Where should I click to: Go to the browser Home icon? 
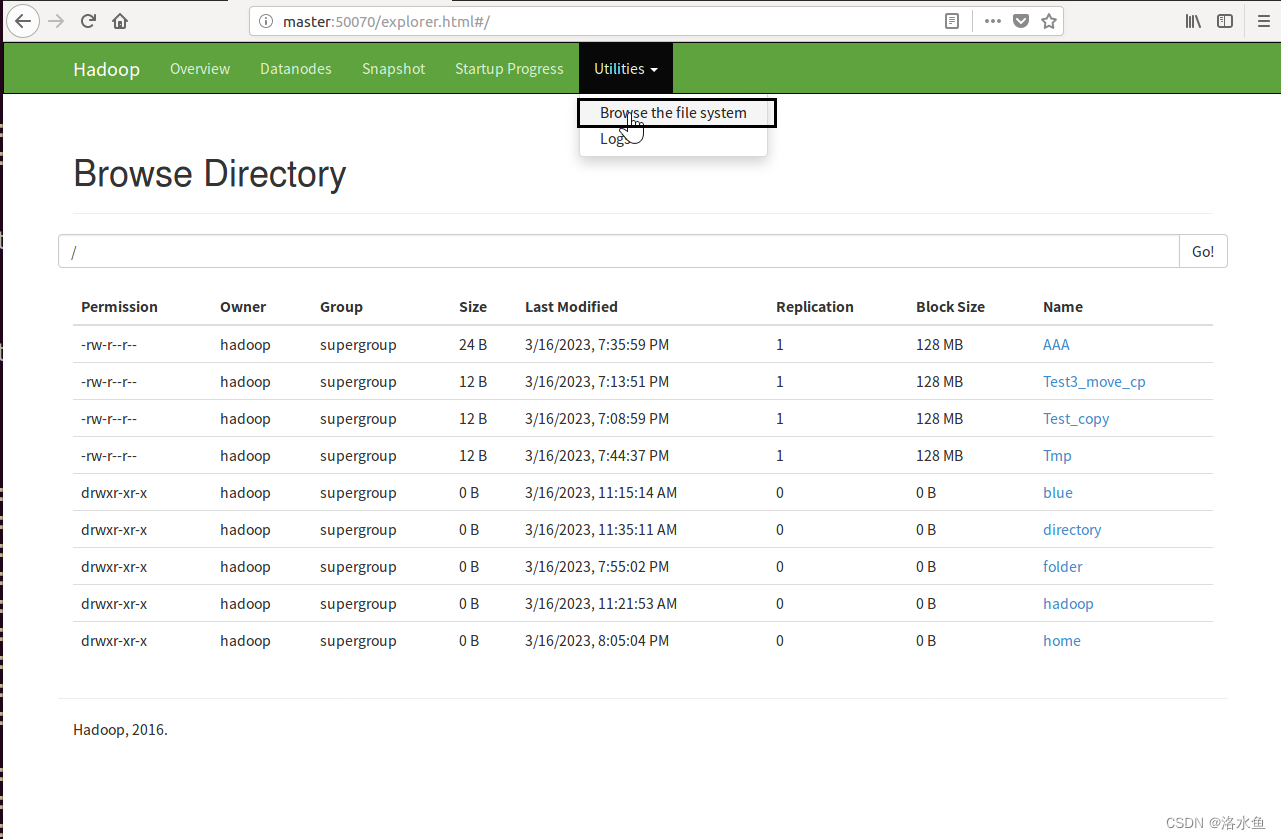(120, 21)
